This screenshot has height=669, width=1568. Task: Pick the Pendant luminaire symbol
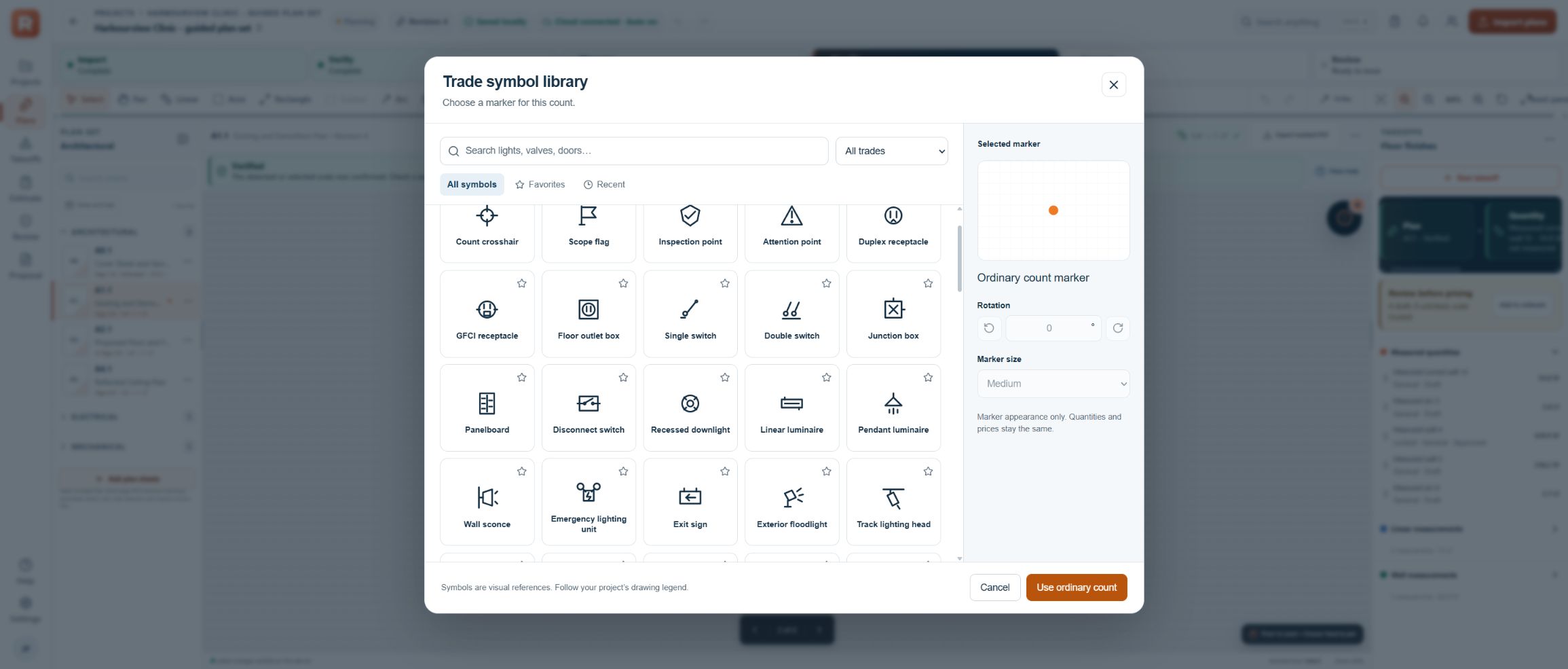click(x=893, y=408)
